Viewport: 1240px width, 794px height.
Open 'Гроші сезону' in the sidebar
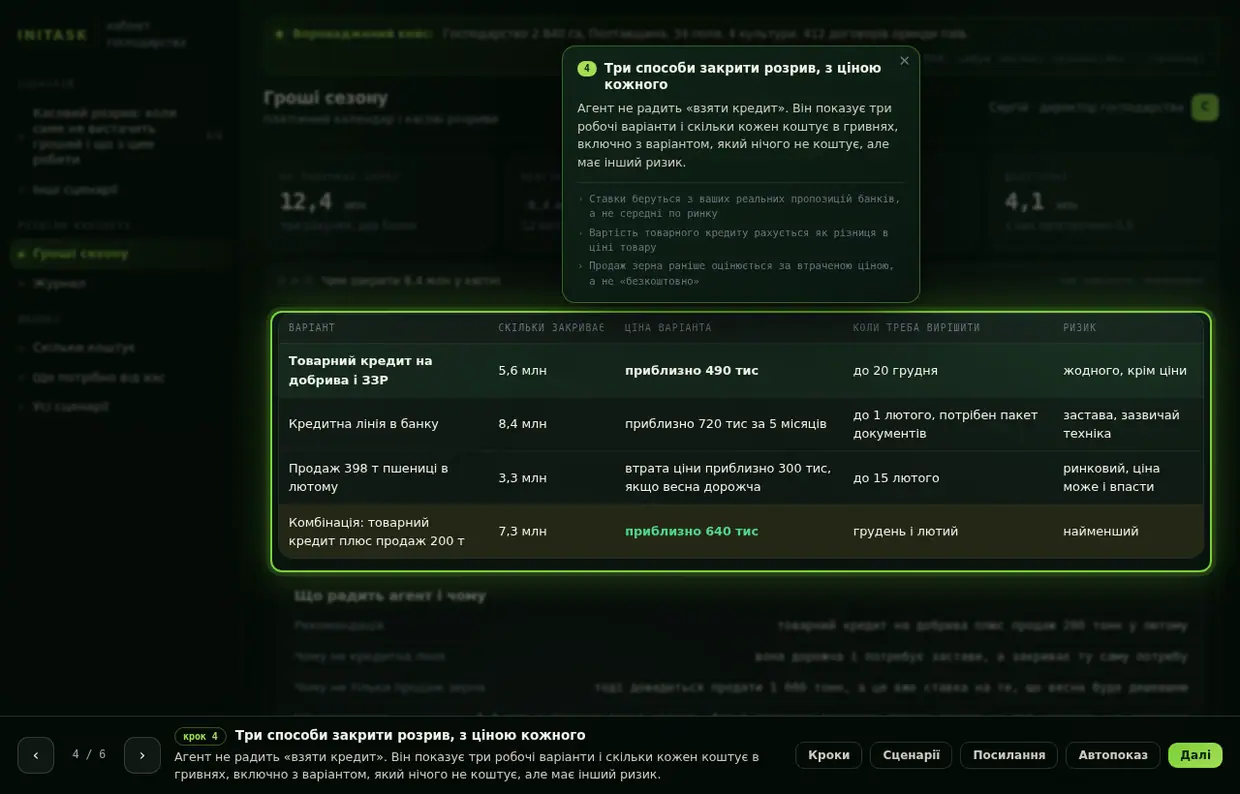click(120, 254)
